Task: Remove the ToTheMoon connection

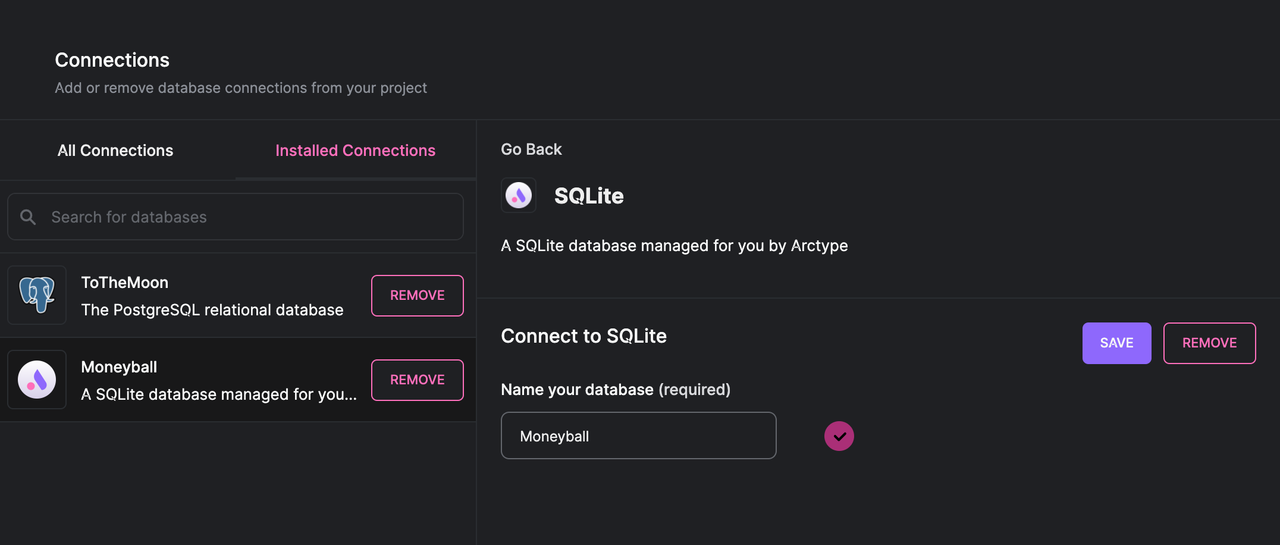Action: coord(417,296)
